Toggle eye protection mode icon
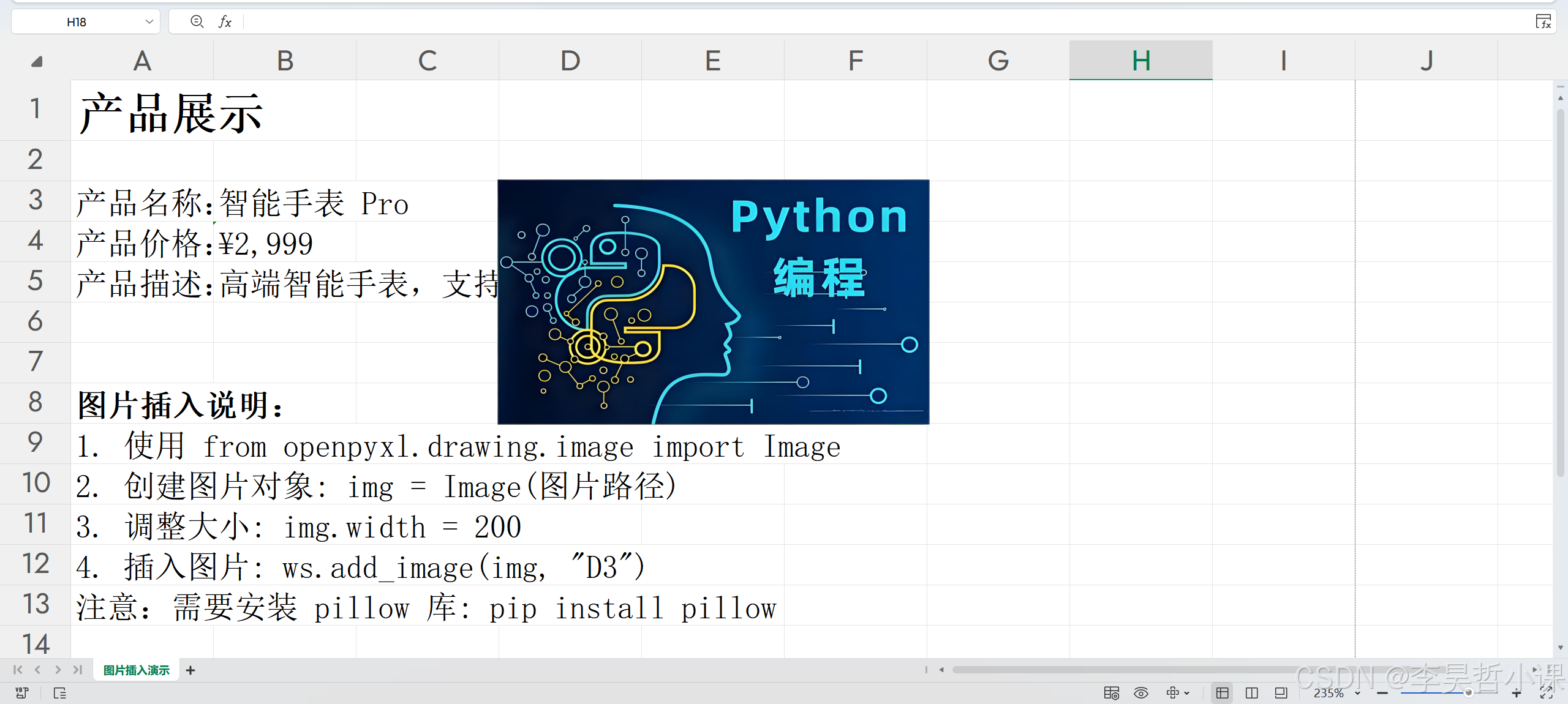1568x704 pixels. coord(1141,693)
